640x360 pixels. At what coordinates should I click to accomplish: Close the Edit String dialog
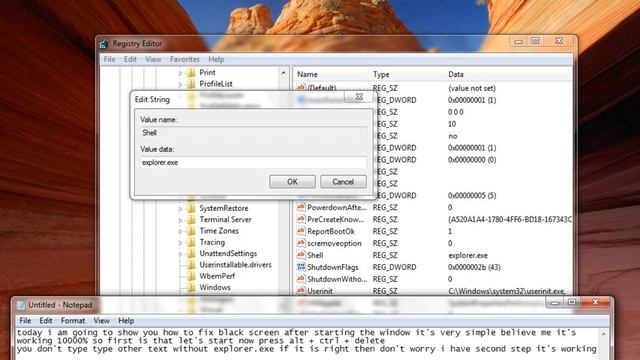(x=359, y=97)
